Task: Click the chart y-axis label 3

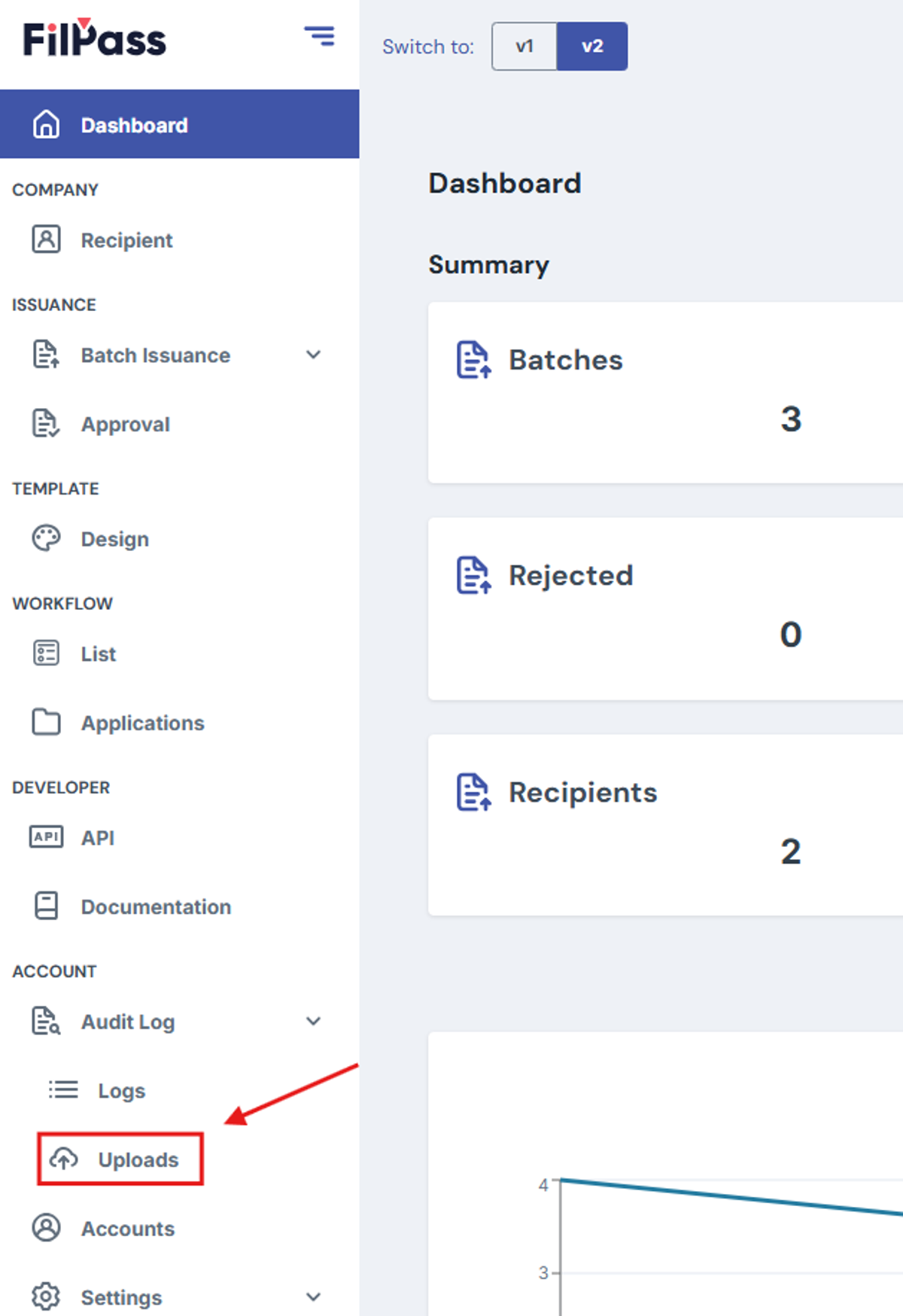Action: coord(543,1272)
